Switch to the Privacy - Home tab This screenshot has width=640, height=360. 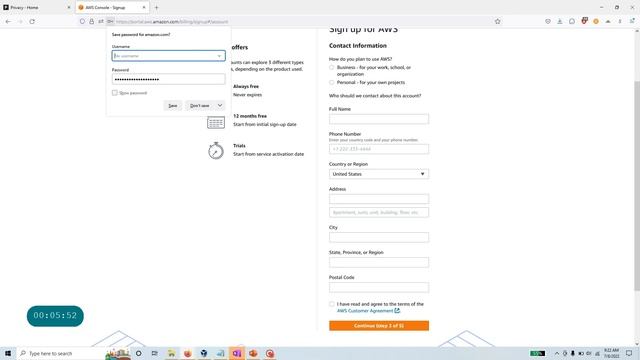(x=37, y=7)
